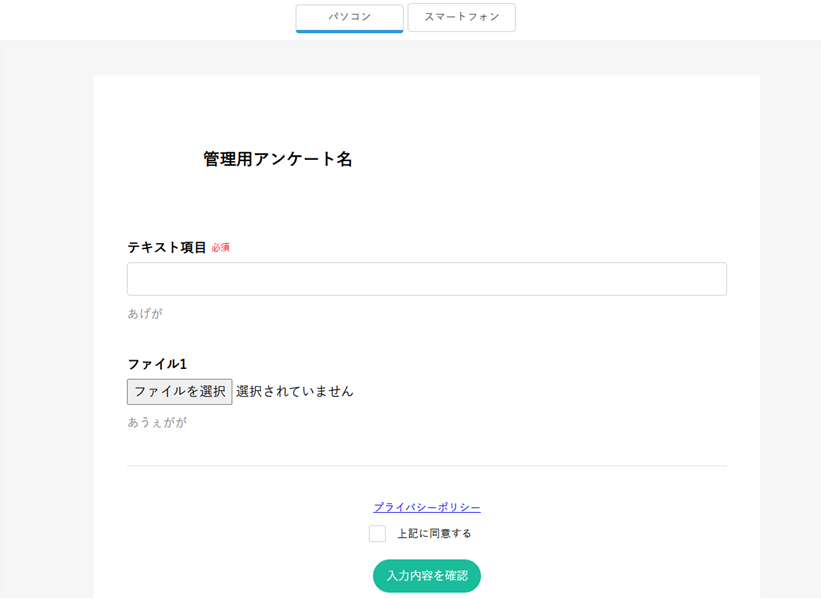Screen dimensions: 821x599
Task: Click the あげが hint text
Action: (x=144, y=314)
